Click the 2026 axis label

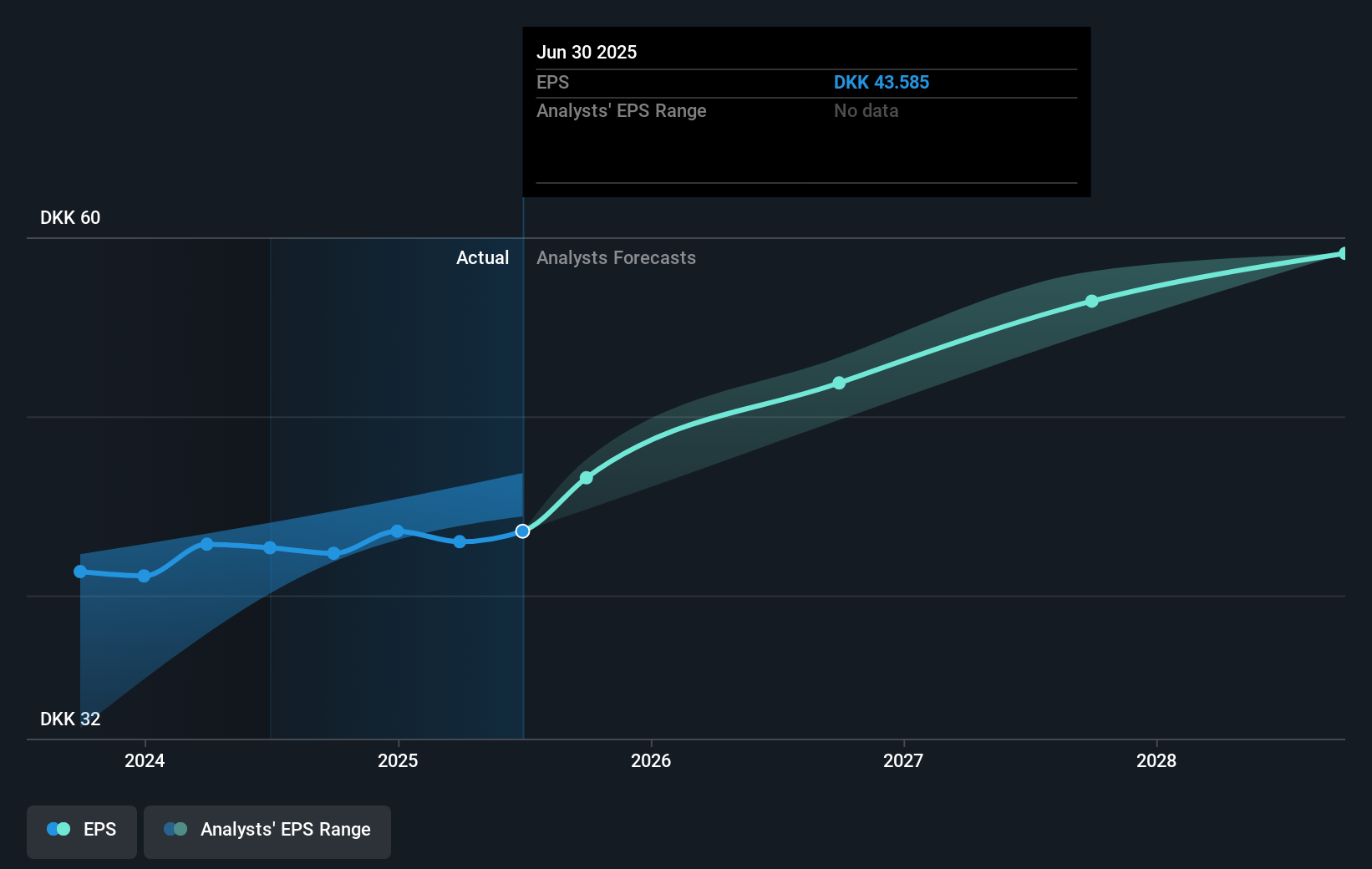(652, 761)
